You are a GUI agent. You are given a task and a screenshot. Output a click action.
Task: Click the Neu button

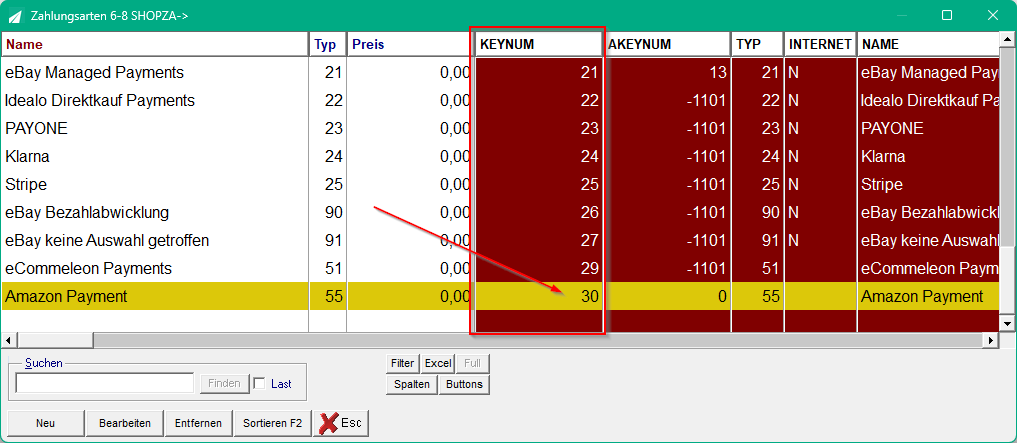pos(45,423)
